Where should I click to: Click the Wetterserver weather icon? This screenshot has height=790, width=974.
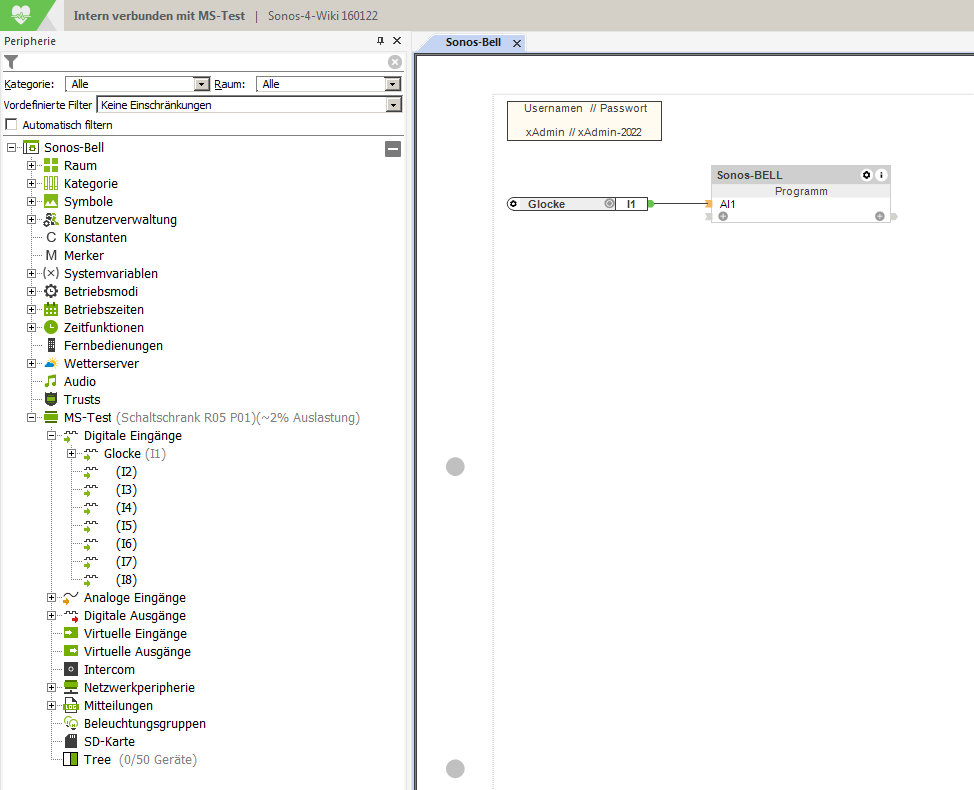pyautogui.click(x=51, y=364)
